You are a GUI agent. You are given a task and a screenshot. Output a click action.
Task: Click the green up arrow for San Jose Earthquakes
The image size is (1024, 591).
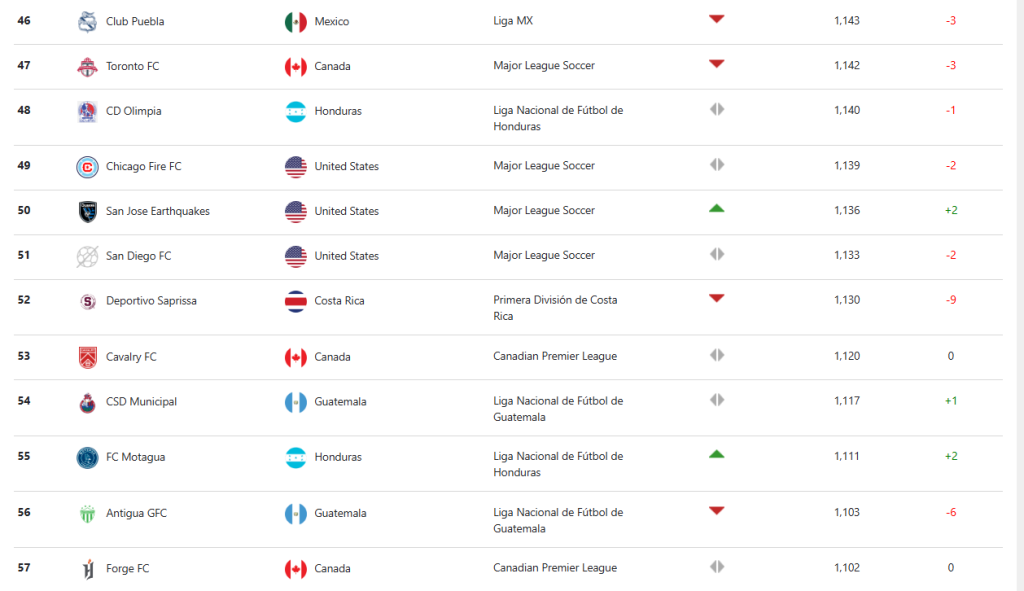(716, 209)
